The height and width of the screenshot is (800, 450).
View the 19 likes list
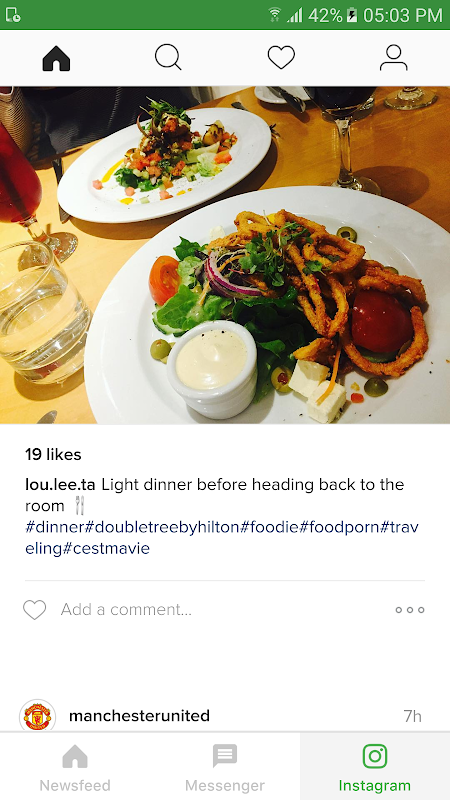(x=53, y=454)
